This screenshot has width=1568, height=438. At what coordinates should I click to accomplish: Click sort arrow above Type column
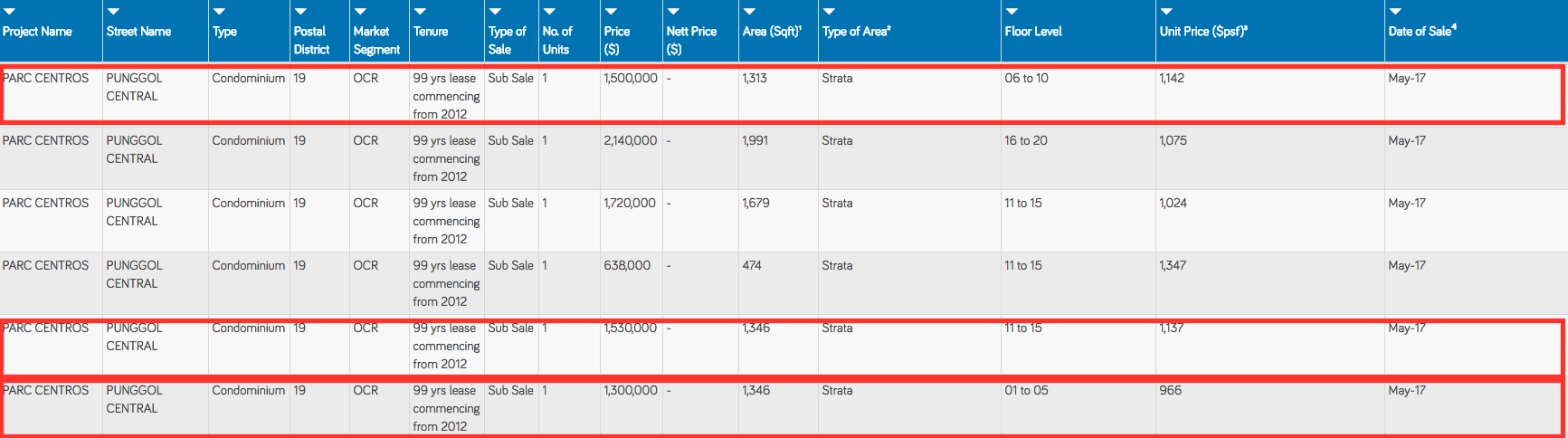219,12
